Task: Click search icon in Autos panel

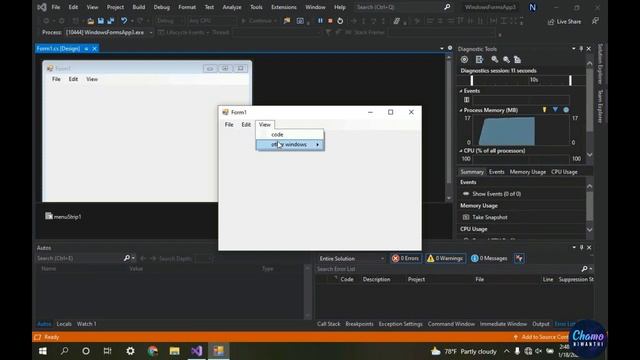Action: (x=127, y=258)
